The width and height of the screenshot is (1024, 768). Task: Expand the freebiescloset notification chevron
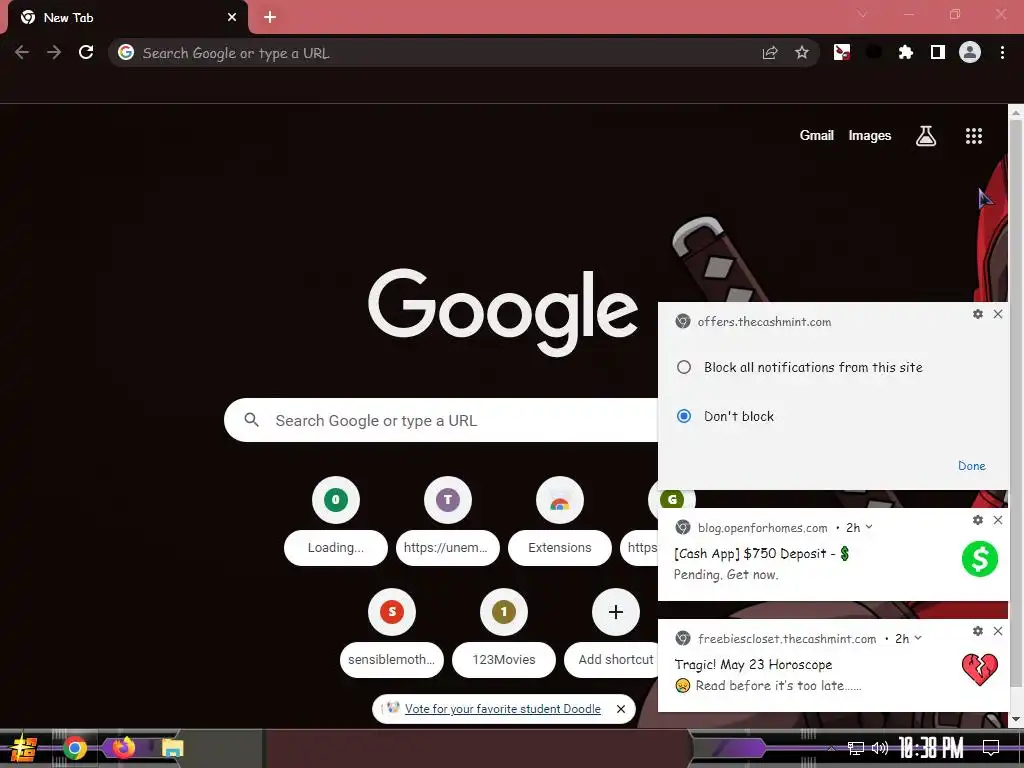tap(918, 638)
